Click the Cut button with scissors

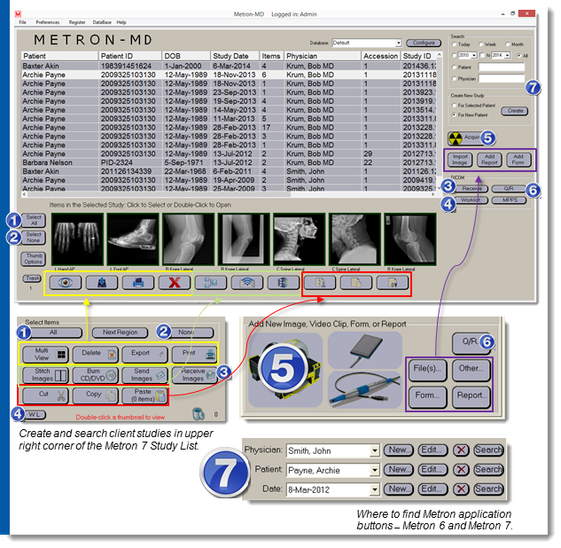(46, 396)
